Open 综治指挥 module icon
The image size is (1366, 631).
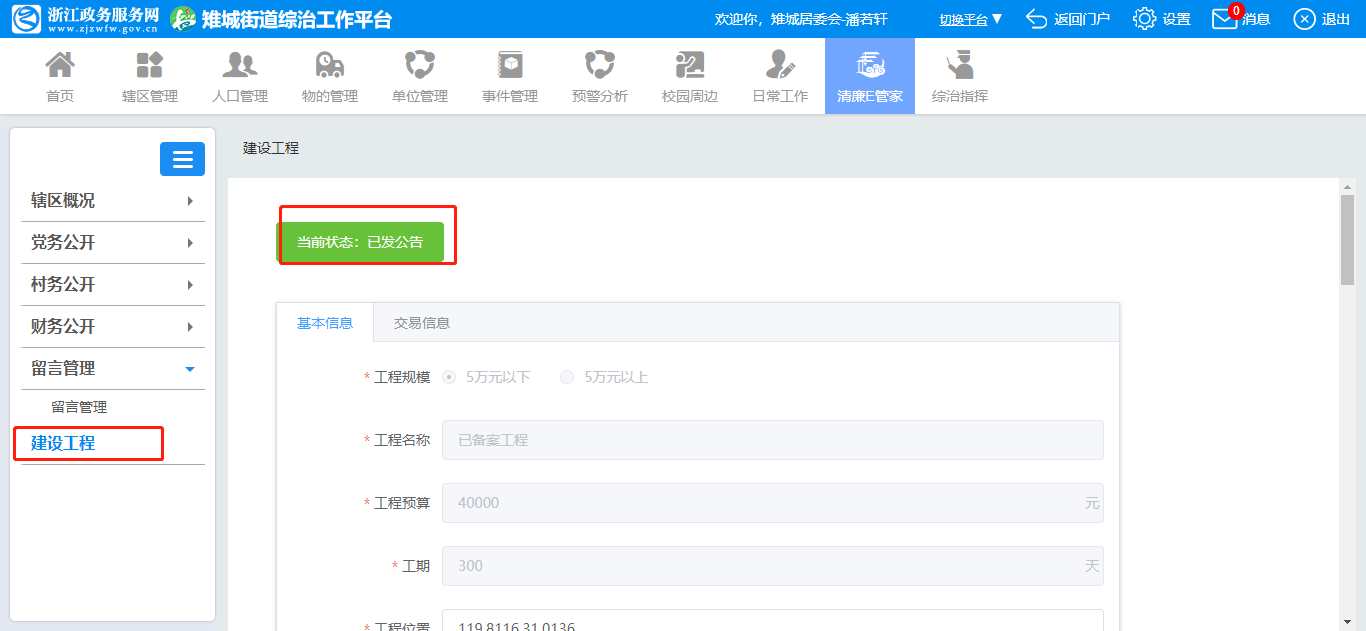960,66
